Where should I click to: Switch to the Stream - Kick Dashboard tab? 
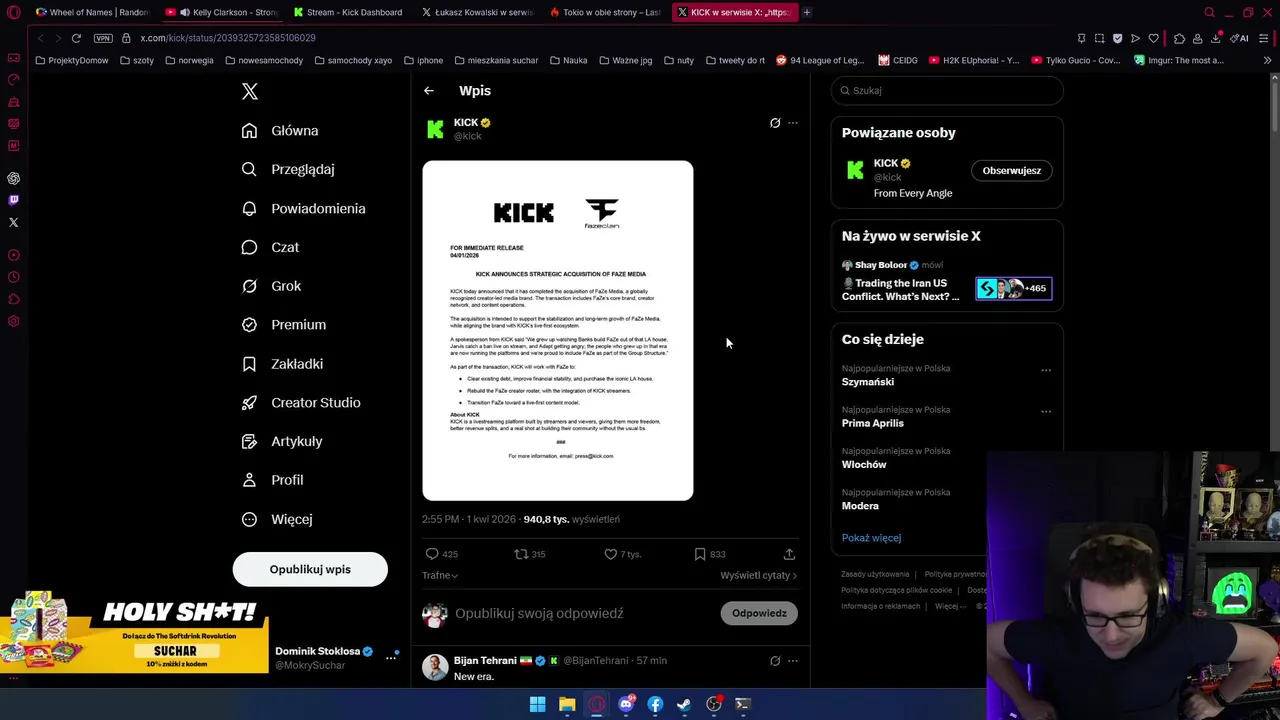pos(348,12)
